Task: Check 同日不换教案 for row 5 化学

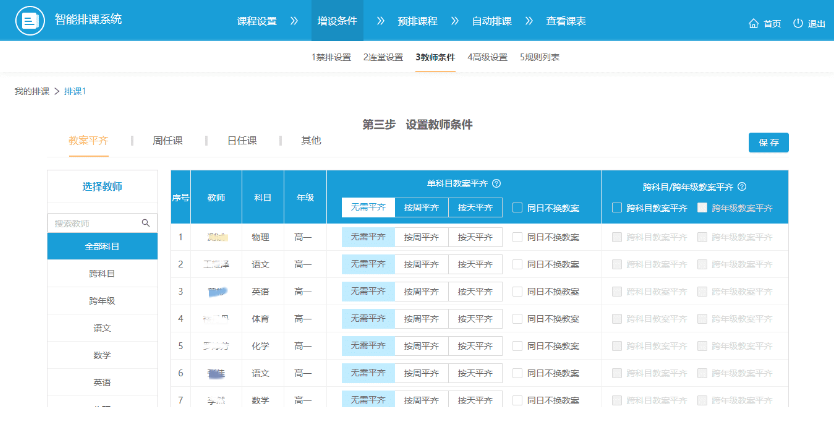Action: coord(518,346)
